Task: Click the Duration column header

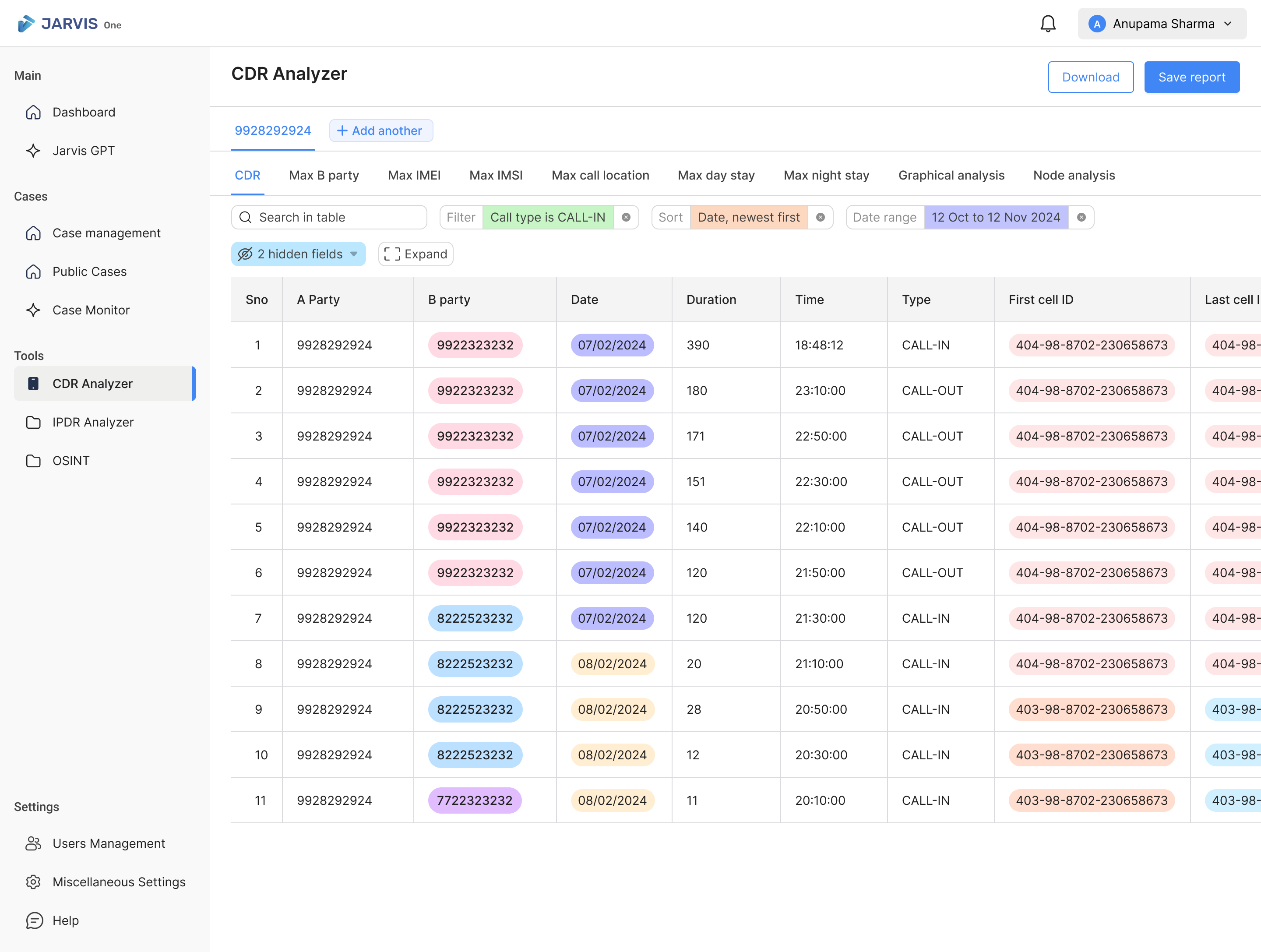Action: [726, 300]
